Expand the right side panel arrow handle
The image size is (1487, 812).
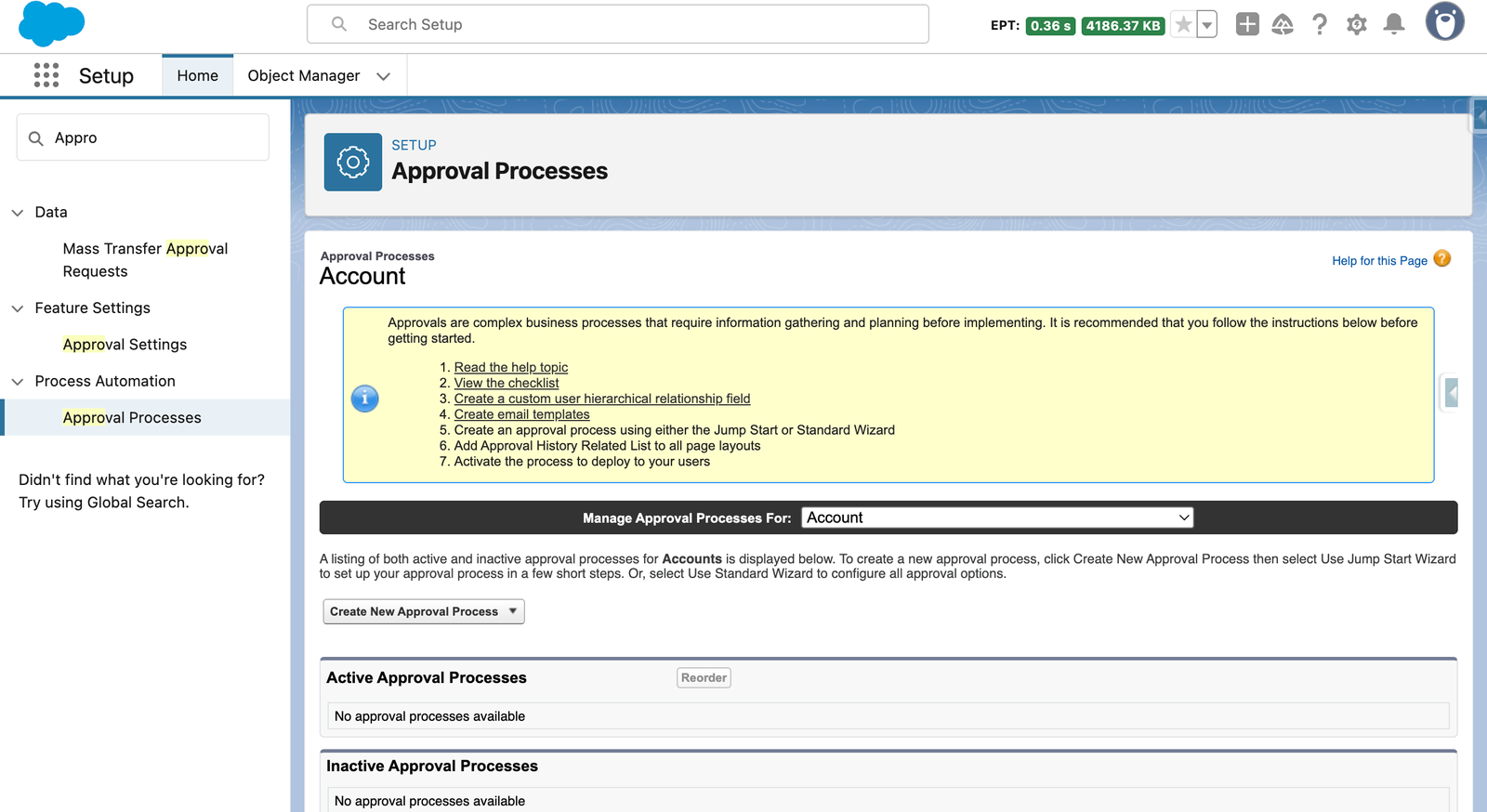click(1451, 393)
